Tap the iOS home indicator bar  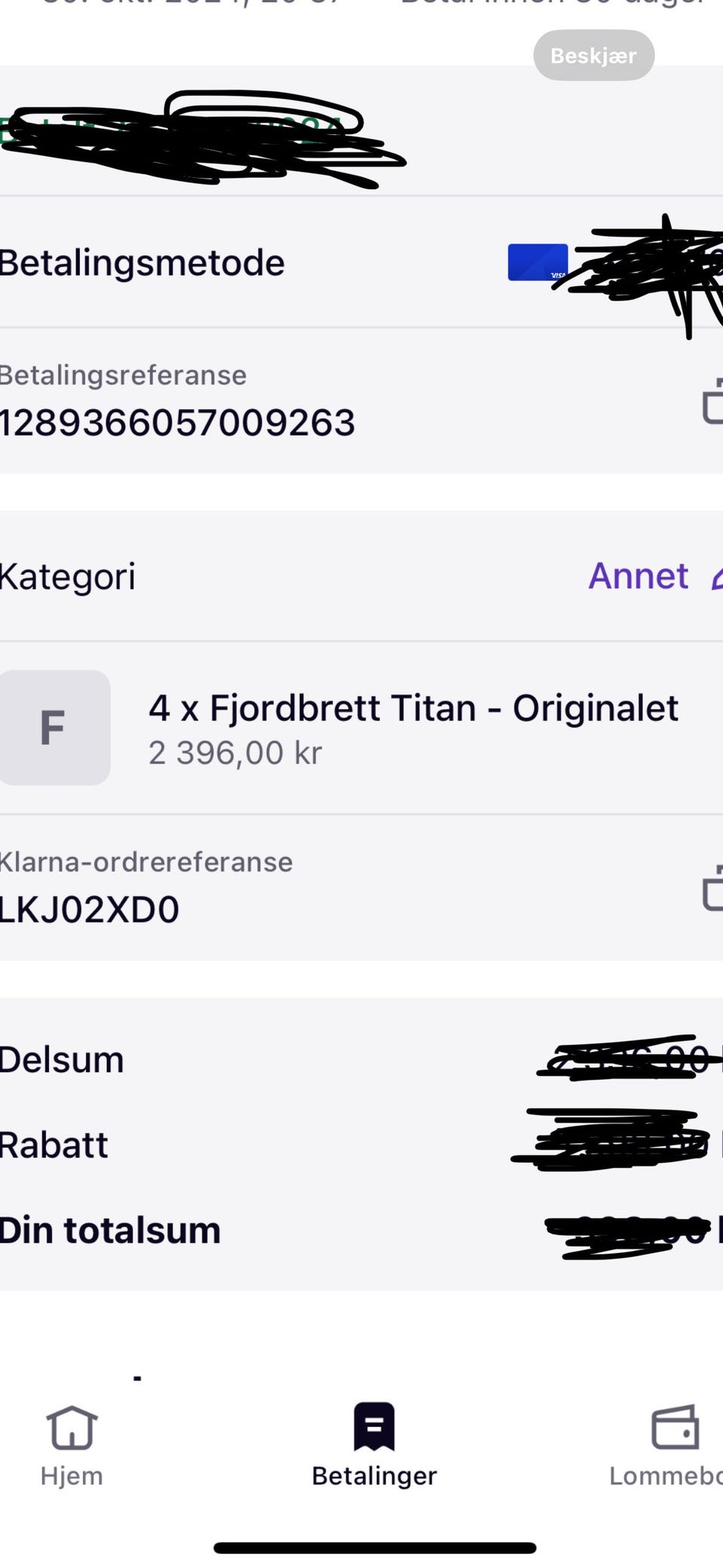pos(374,1548)
